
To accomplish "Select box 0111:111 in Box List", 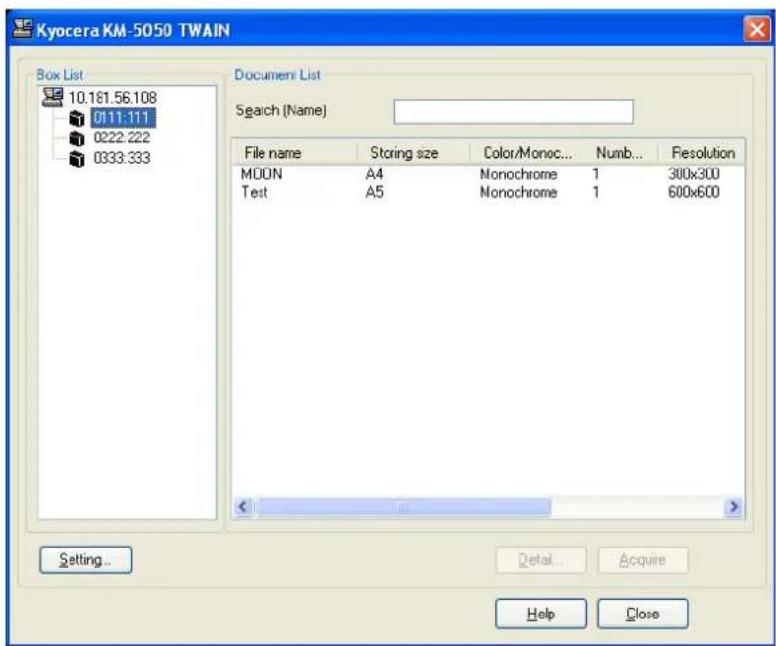I will pos(123,118).
